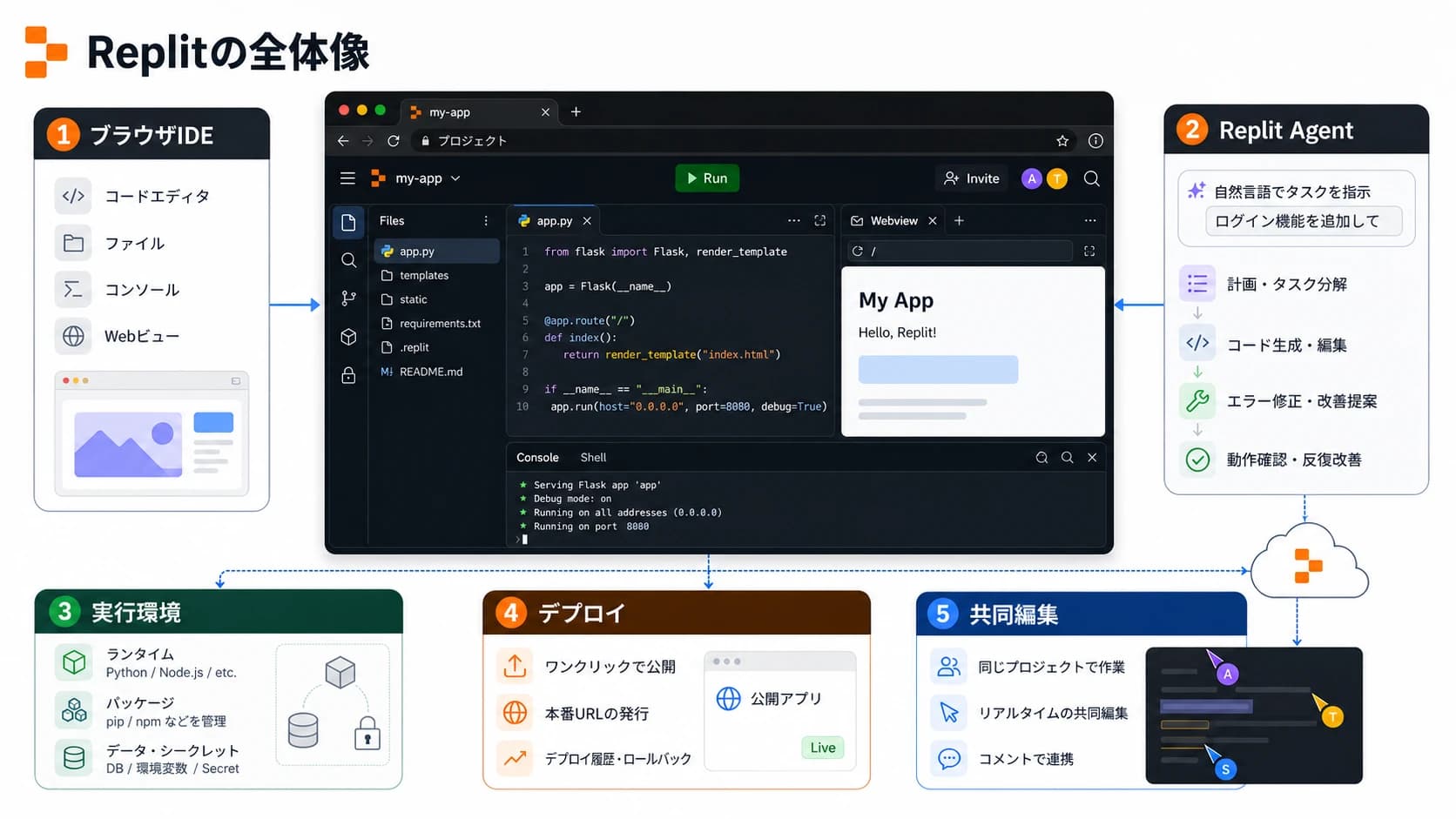
Task: Click the blue button in the My App preview
Action: point(938,369)
